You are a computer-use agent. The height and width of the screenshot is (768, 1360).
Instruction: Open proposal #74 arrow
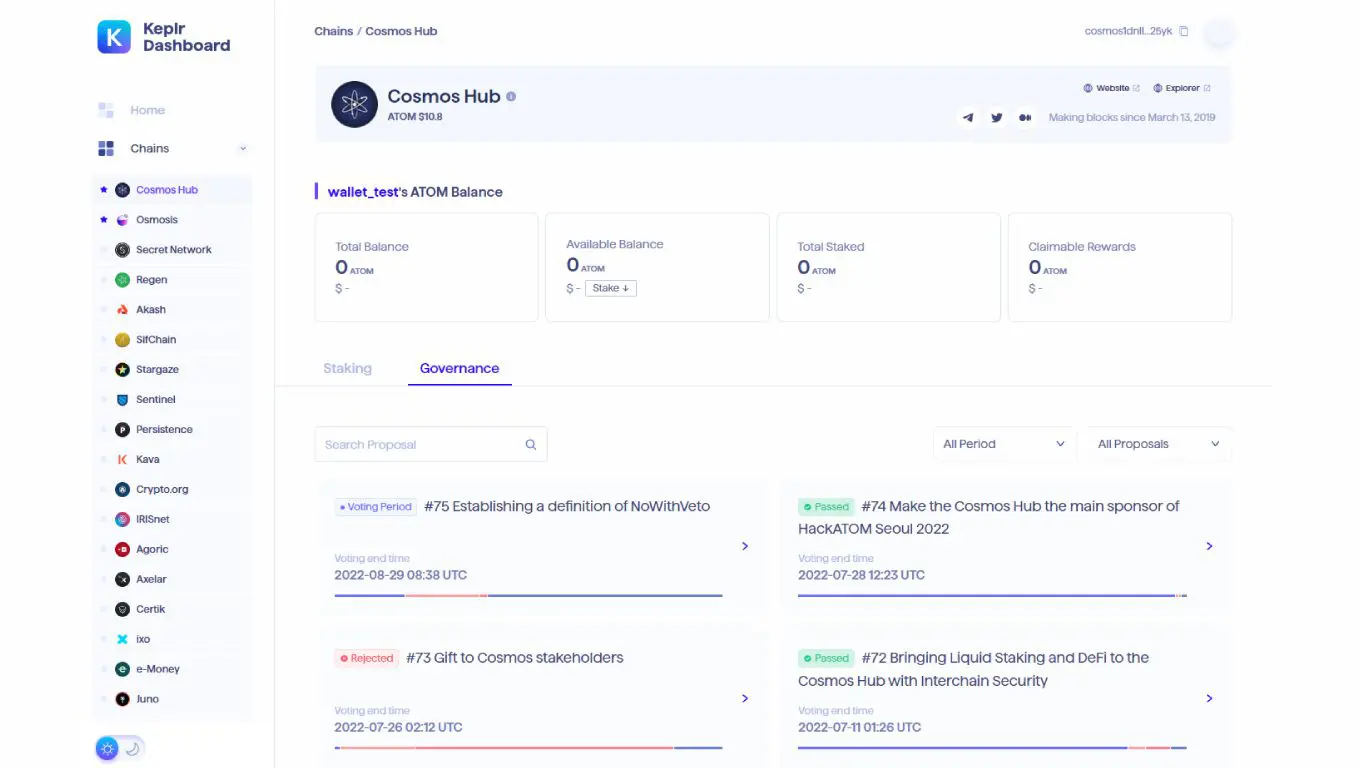[x=1209, y=546]
